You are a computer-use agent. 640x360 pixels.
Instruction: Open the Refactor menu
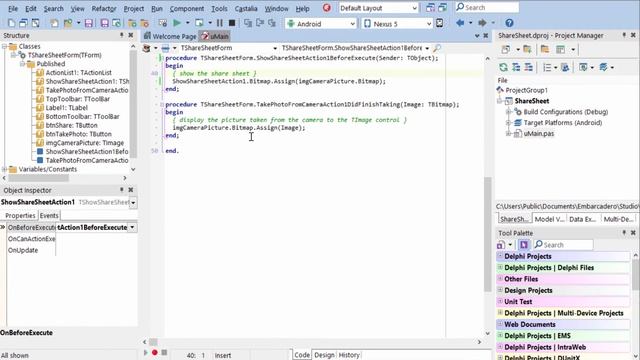[104, 9]
